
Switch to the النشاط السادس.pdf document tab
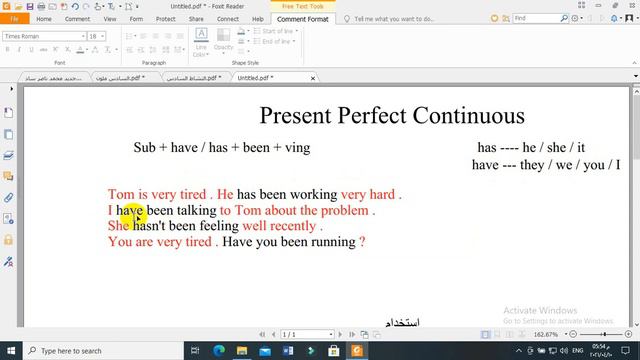click(x=194, y=78)
